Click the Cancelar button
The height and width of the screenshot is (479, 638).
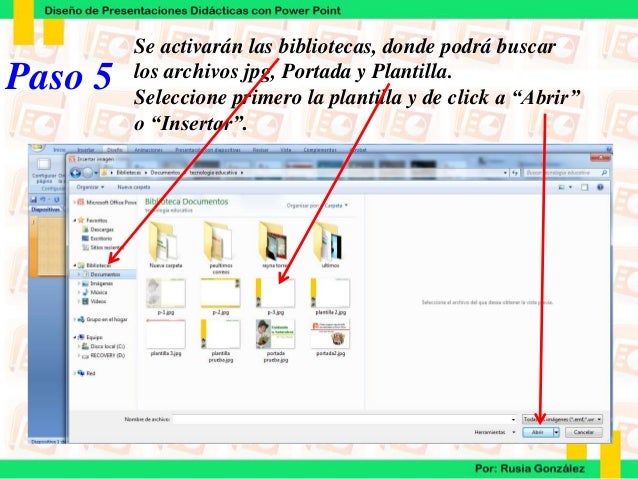point(583,432)
